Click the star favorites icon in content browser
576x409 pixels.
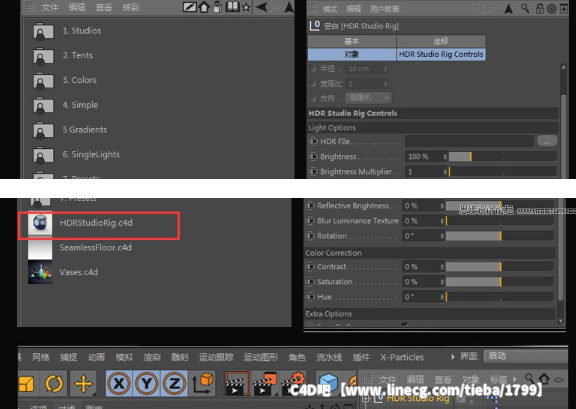tap(246, 7)
